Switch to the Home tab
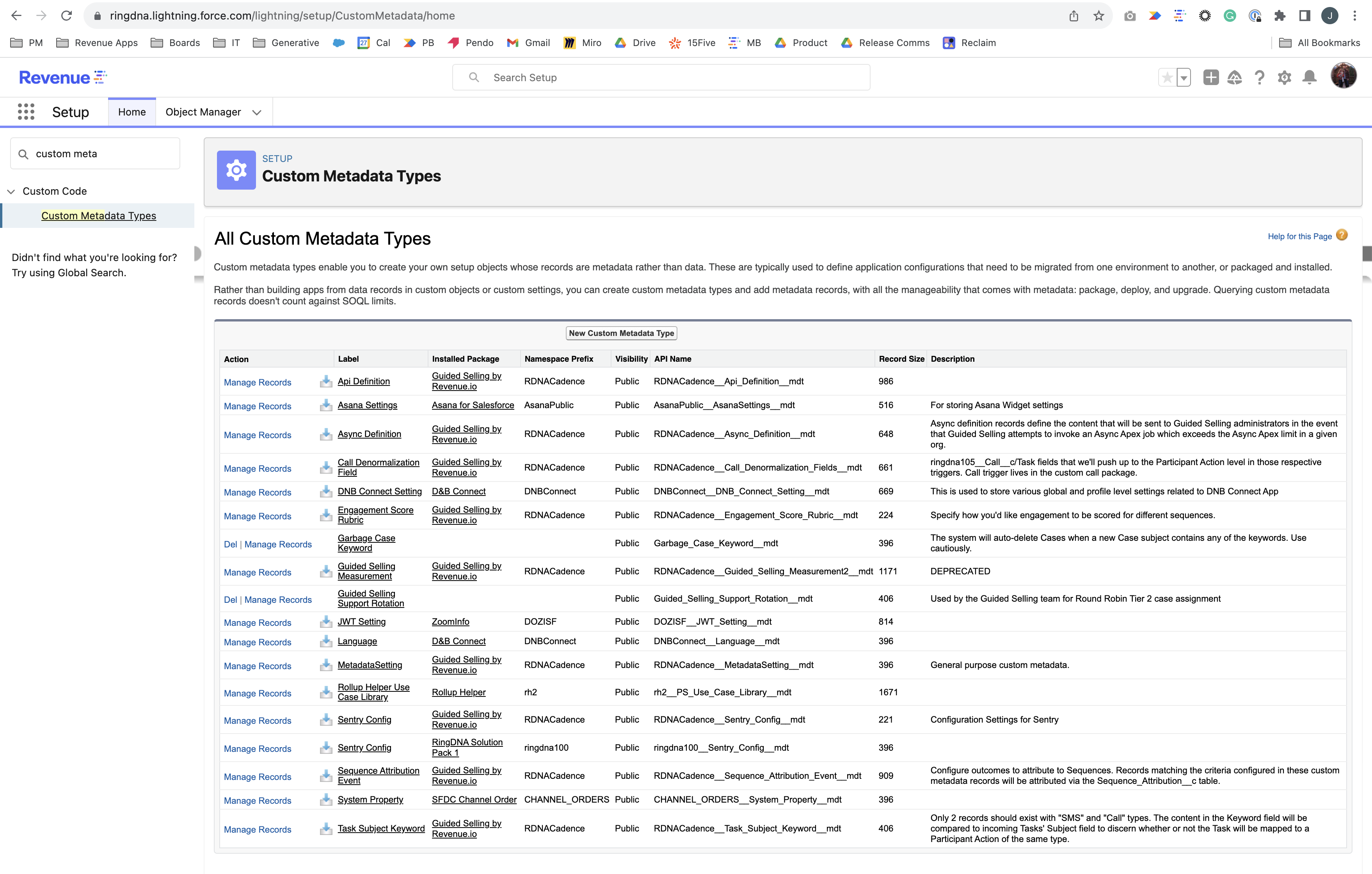This screenshot has height=874, width=1372. pos(132,112)
